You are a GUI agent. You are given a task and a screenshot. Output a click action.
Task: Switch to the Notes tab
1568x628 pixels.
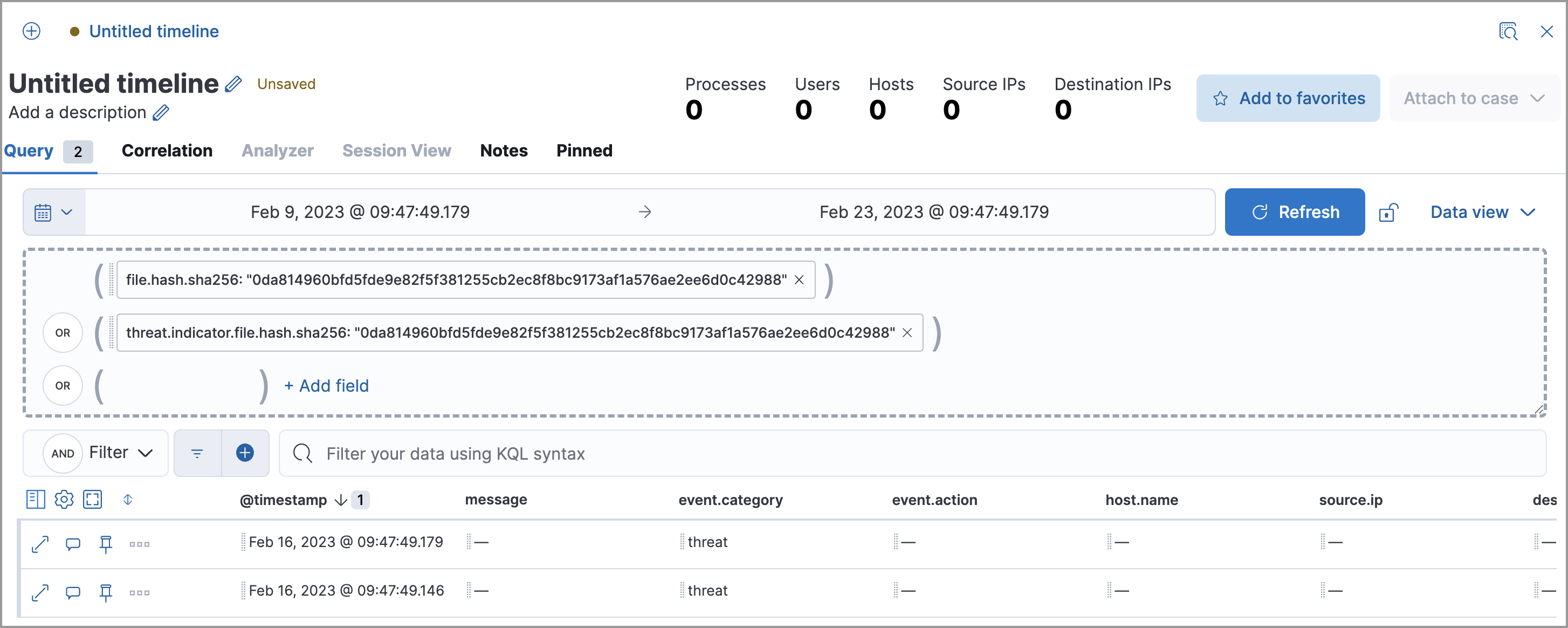point(503,150)
